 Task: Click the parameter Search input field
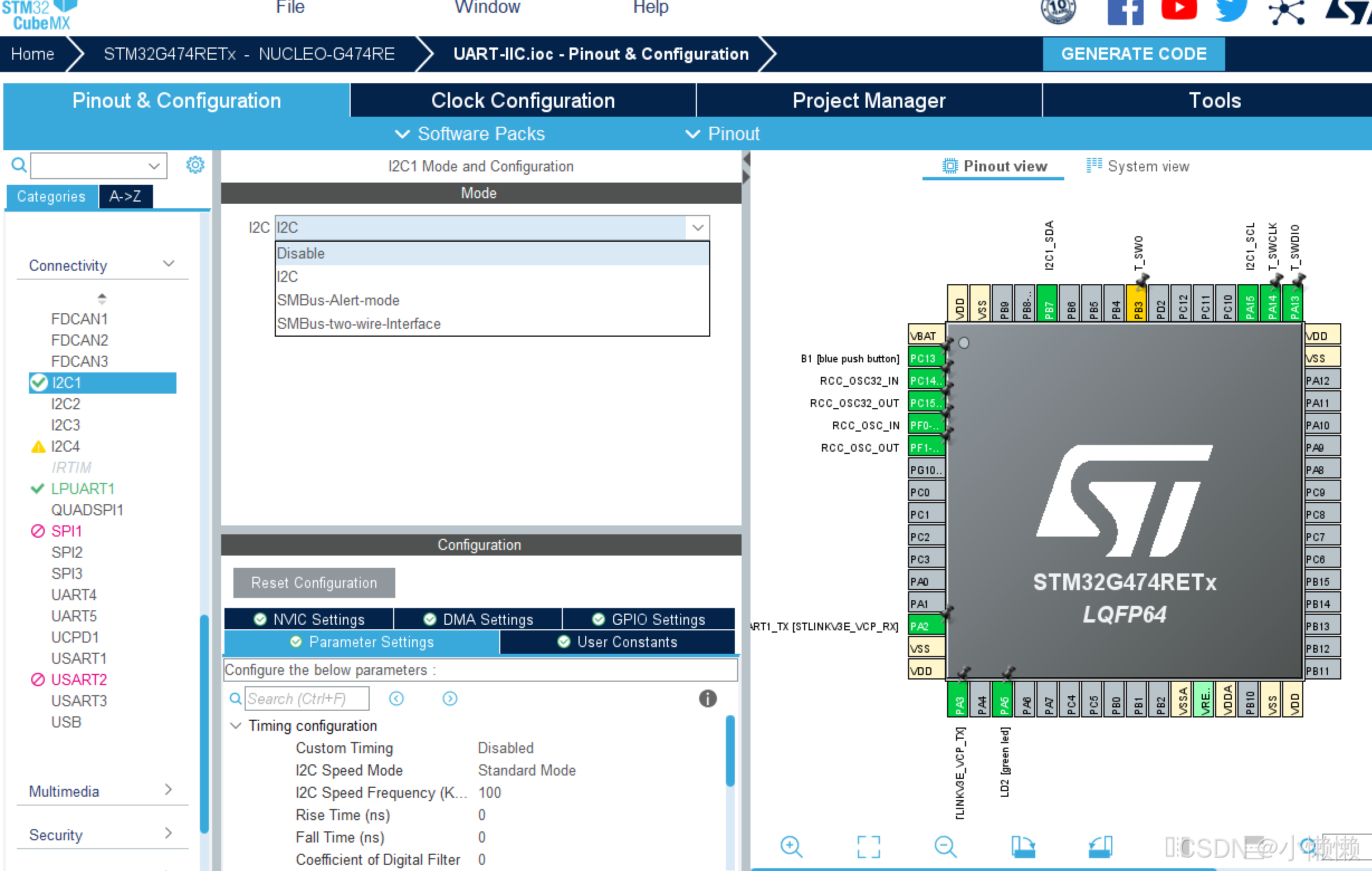(307, 698)
